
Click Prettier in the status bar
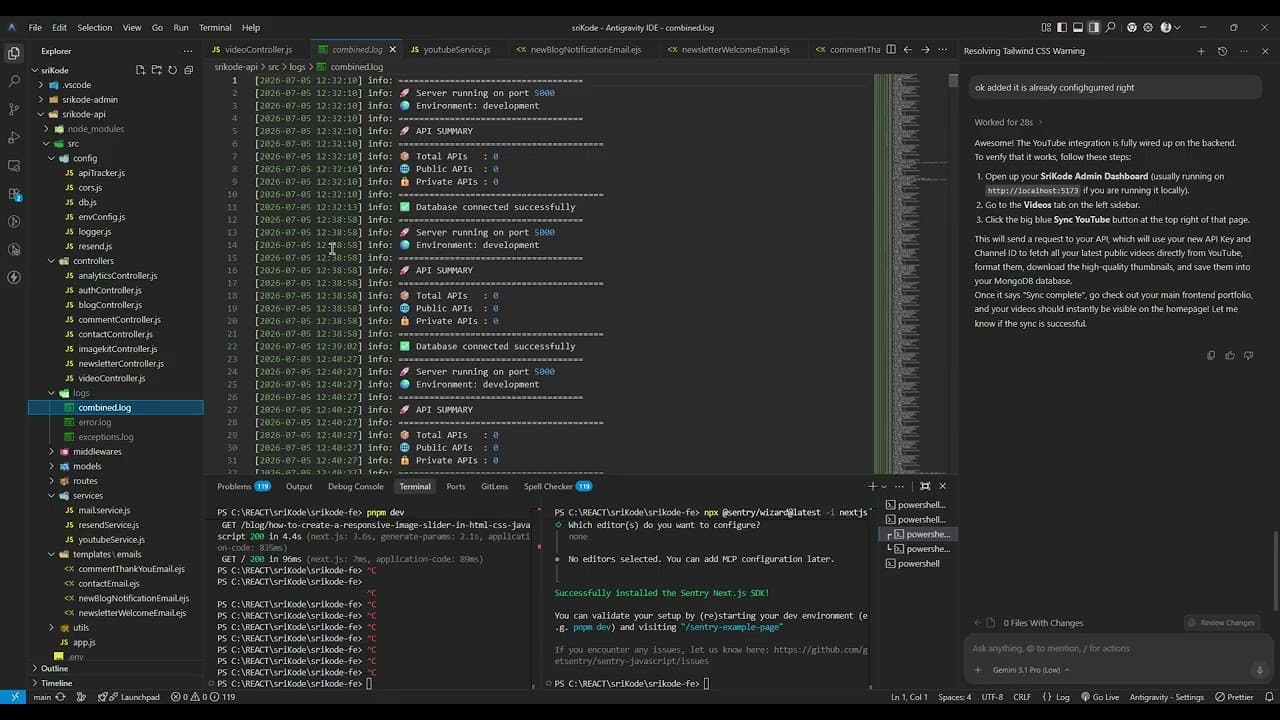point(1234,697)
